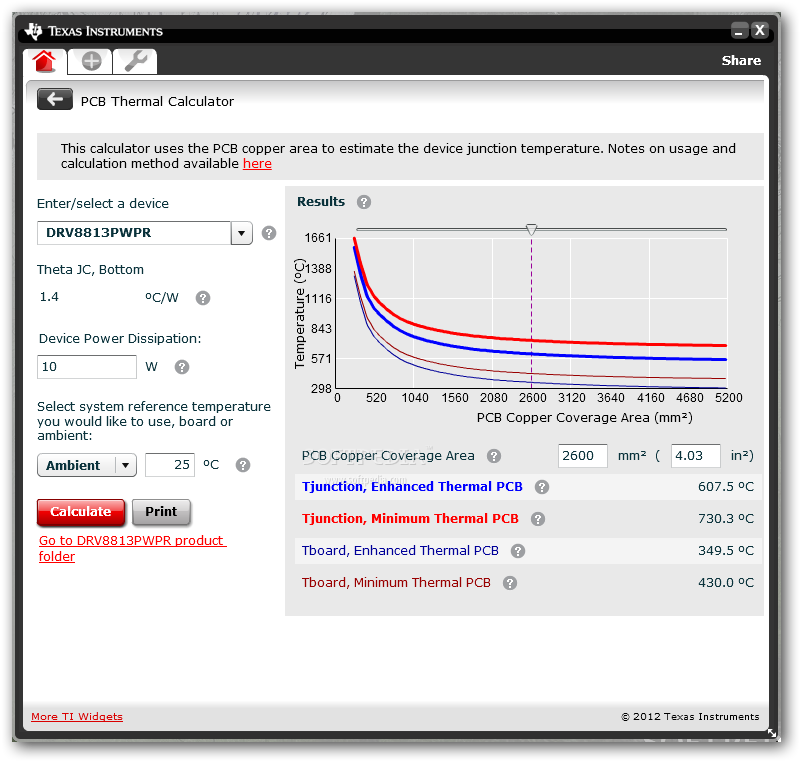Click the Texas Instruments logo icon
This screenshot has width=801, height=762.
[x=34, y=31]
